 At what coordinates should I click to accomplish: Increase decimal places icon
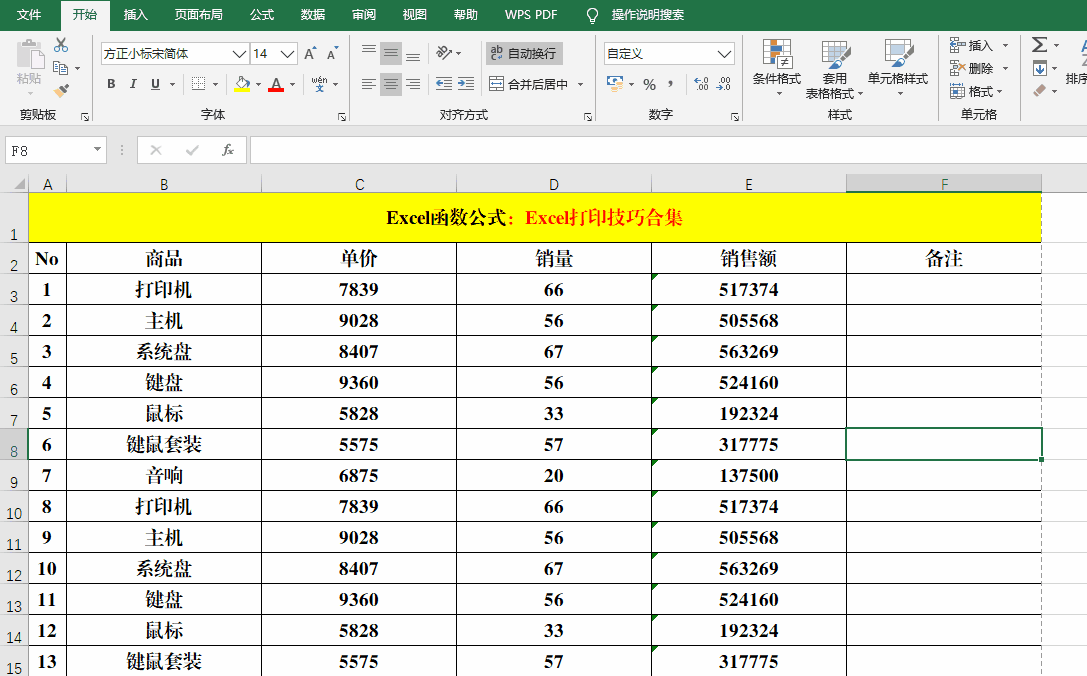(702, 84)
